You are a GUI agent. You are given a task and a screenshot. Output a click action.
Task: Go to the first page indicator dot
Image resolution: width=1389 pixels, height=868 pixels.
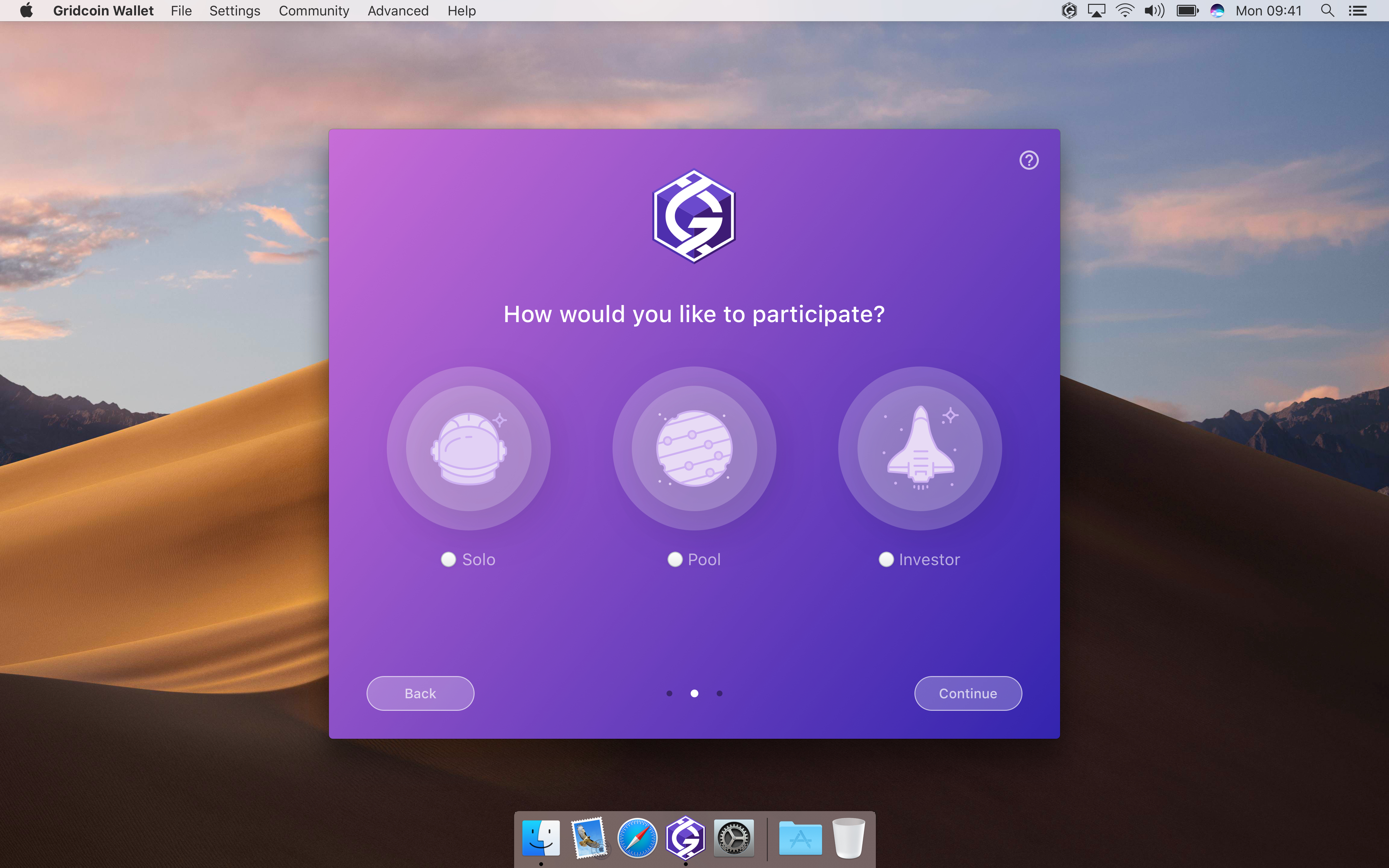point(669,693)
